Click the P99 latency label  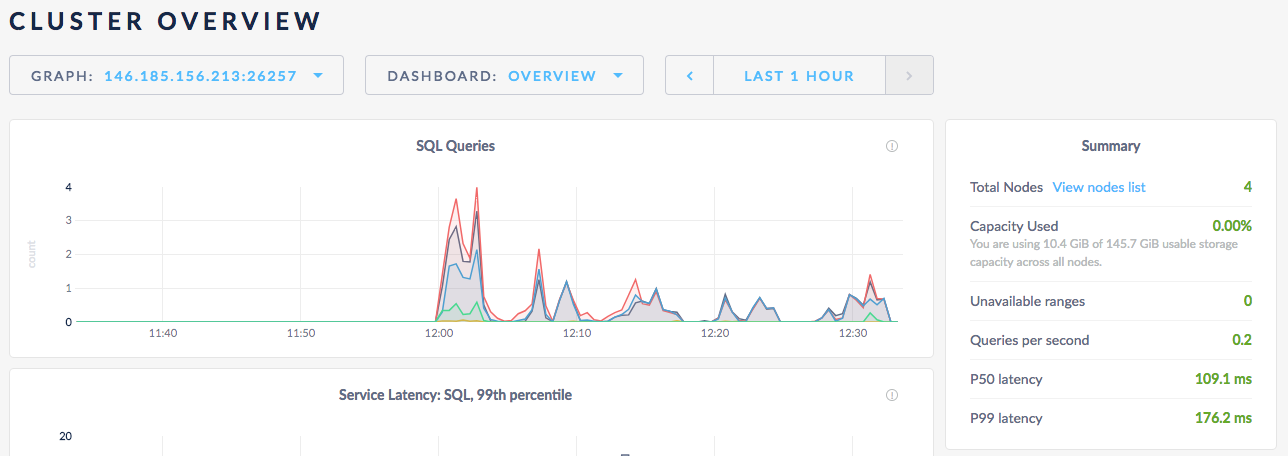(1006, 418)
